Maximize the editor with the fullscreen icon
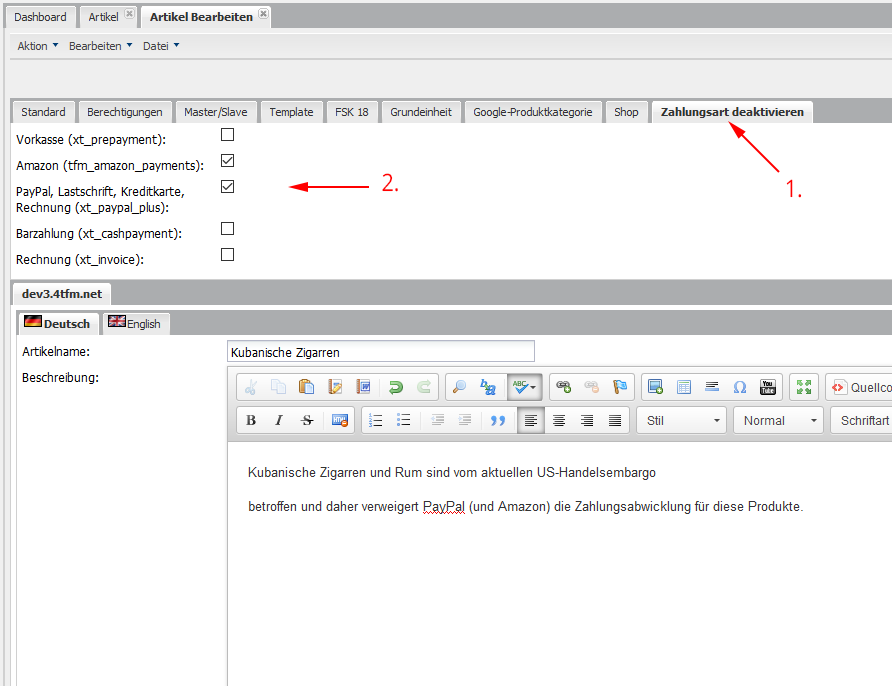 click(803, 387)
